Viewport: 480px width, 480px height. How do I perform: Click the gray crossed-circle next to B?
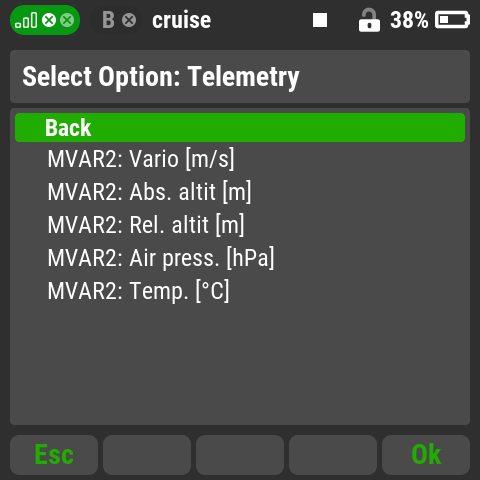tap(129, 20)
